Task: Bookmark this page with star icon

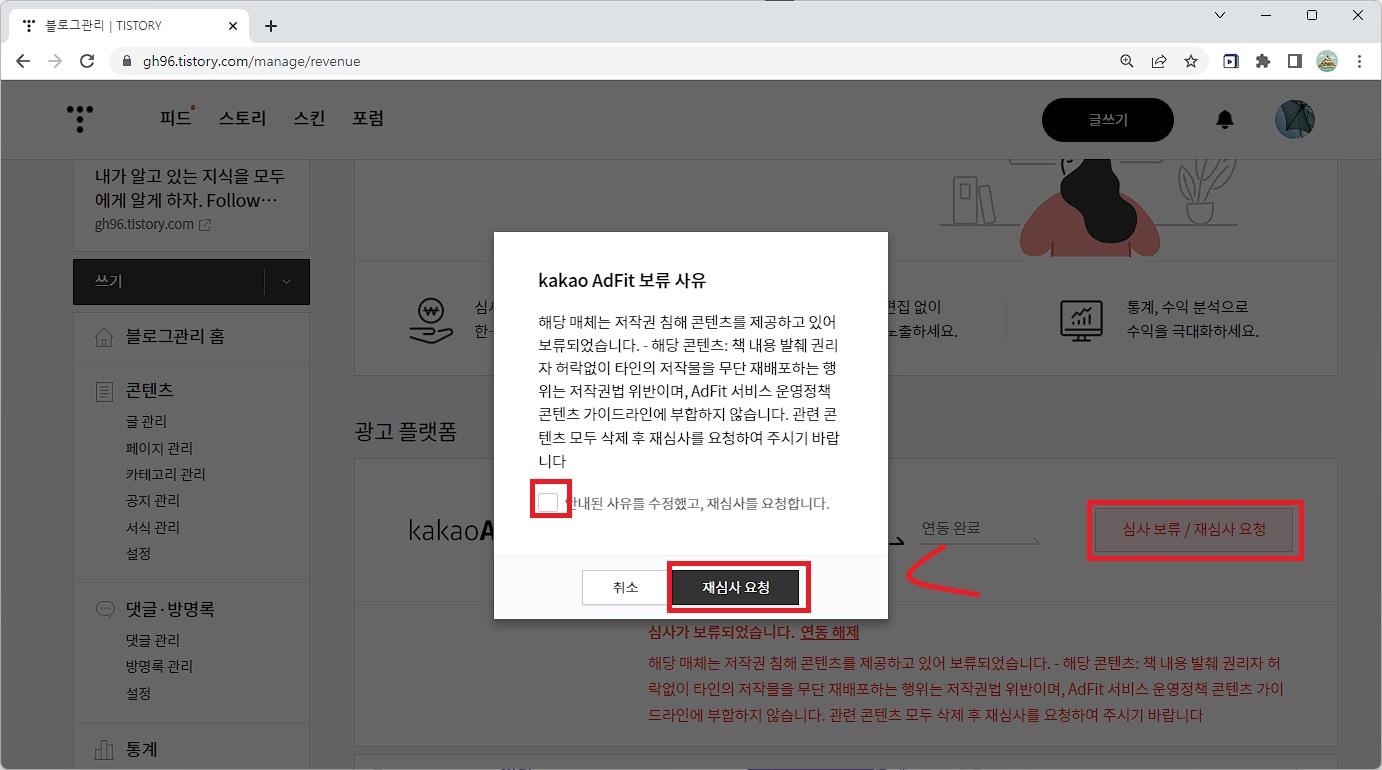Action: pos(1191,61)
